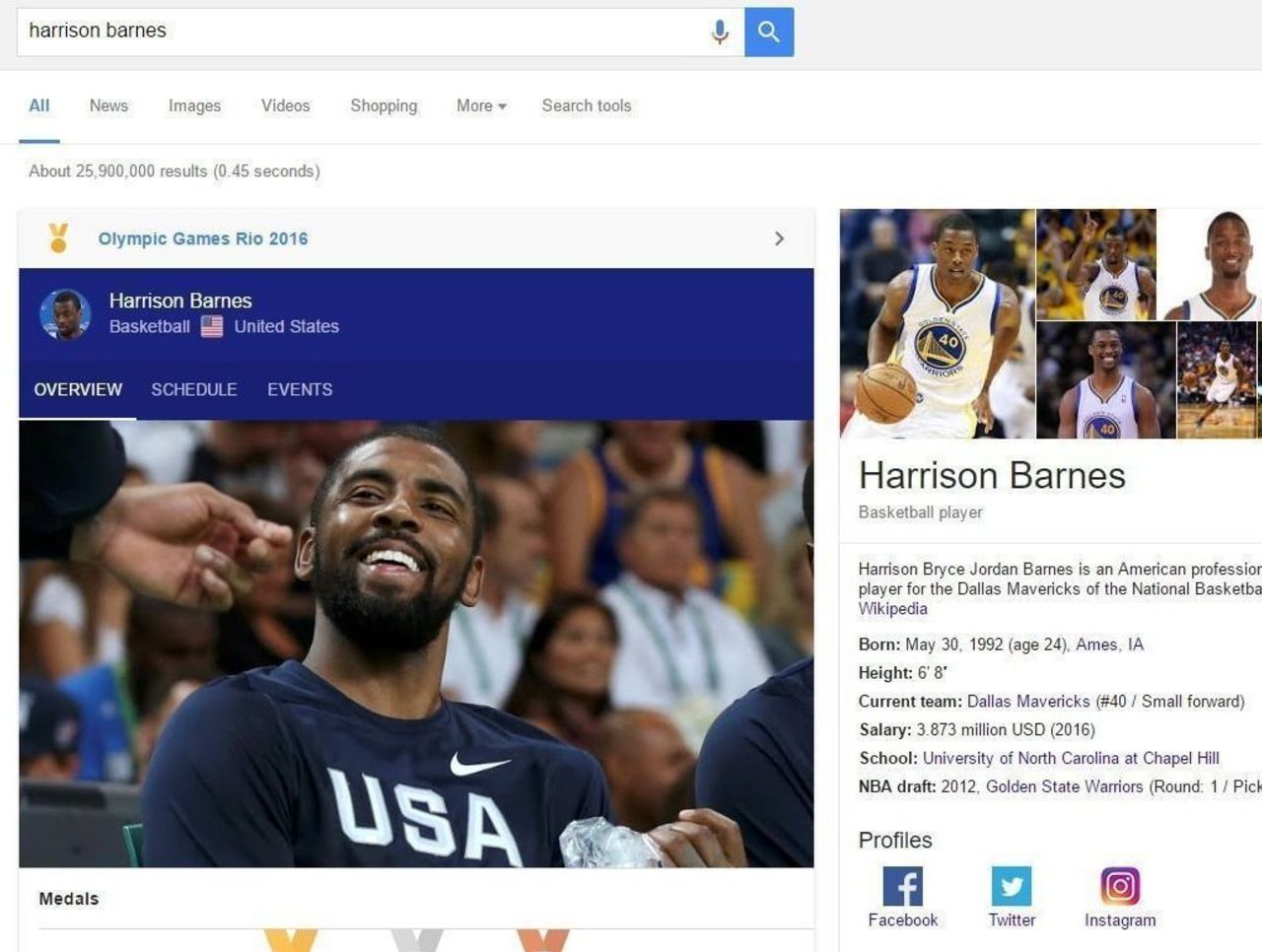Screen dimensions: 1262x952
Task: Open the Search tools options
Action: [586, 105]
